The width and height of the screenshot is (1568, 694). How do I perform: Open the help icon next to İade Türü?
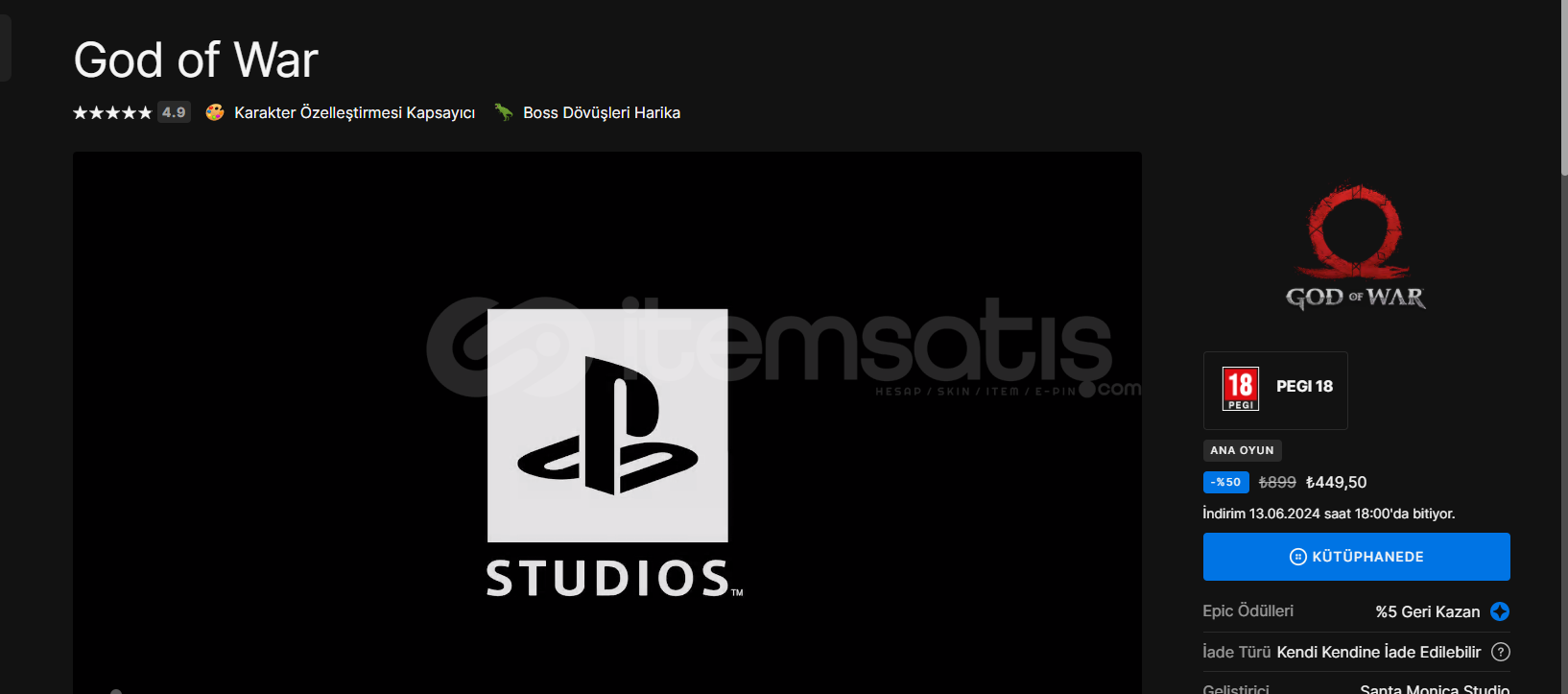[x=1501, y=652]
